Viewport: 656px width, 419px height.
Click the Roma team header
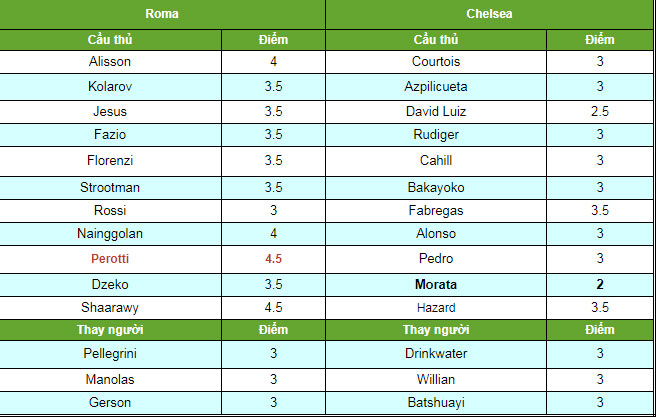point(163,14)
